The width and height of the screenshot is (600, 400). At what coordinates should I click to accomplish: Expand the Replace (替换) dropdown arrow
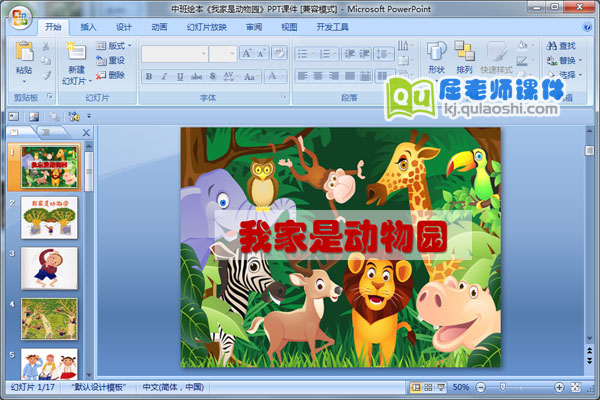[580, 60]
